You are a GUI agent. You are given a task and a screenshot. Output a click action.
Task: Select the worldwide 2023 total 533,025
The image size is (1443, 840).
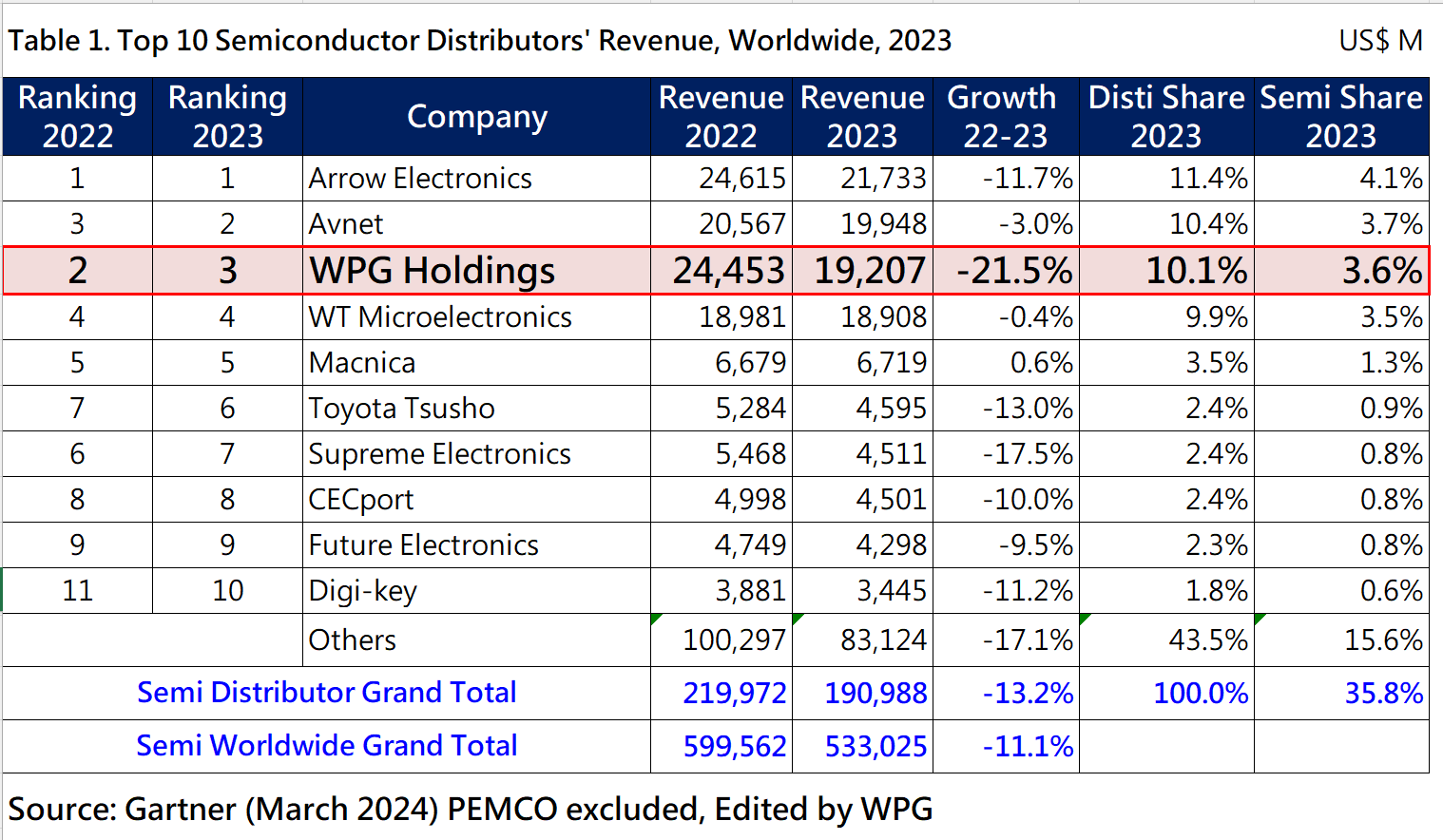pyautogui.click(x=875, y=747)
